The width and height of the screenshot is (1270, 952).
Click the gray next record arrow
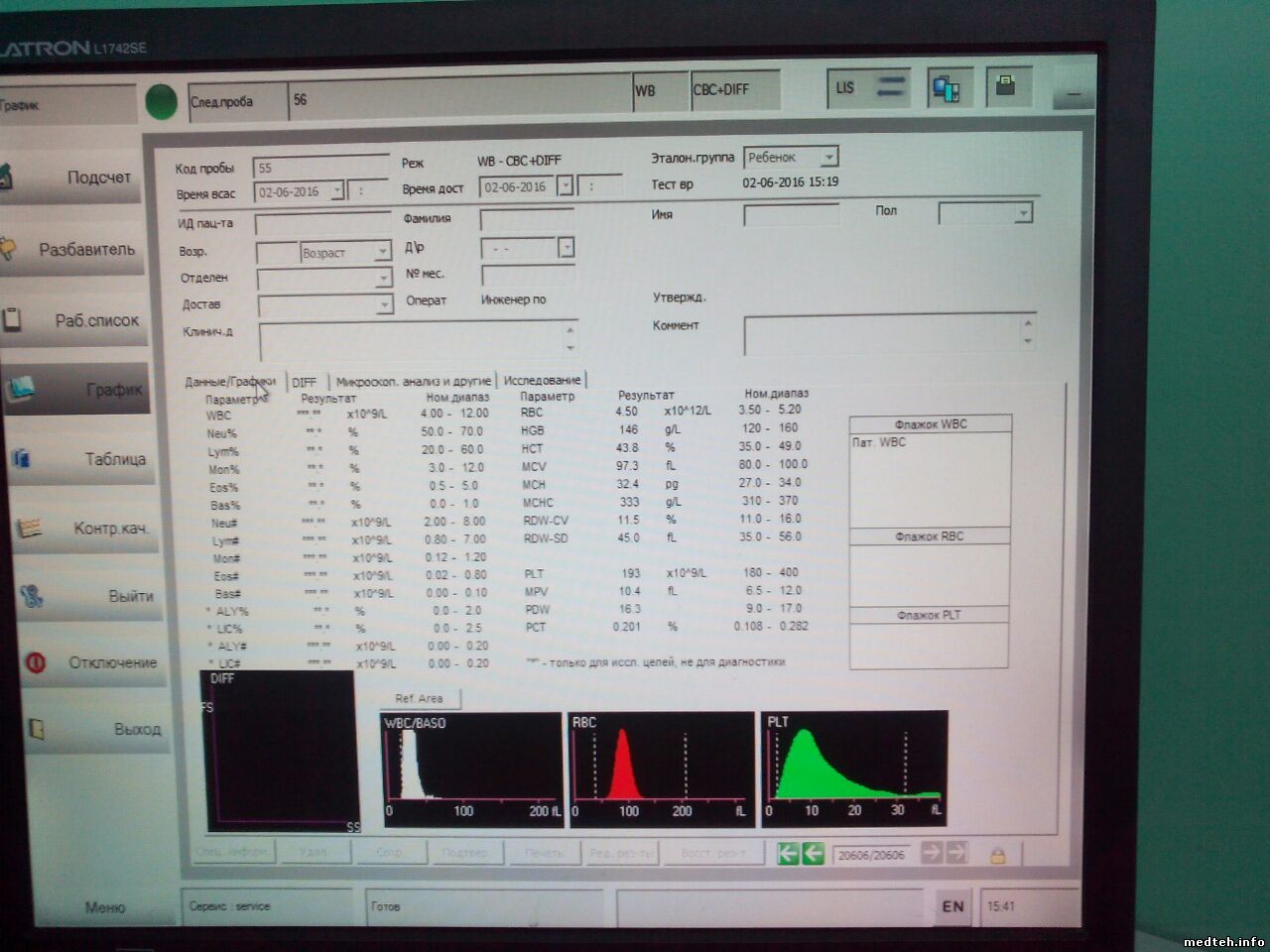[x=931, y=852]
